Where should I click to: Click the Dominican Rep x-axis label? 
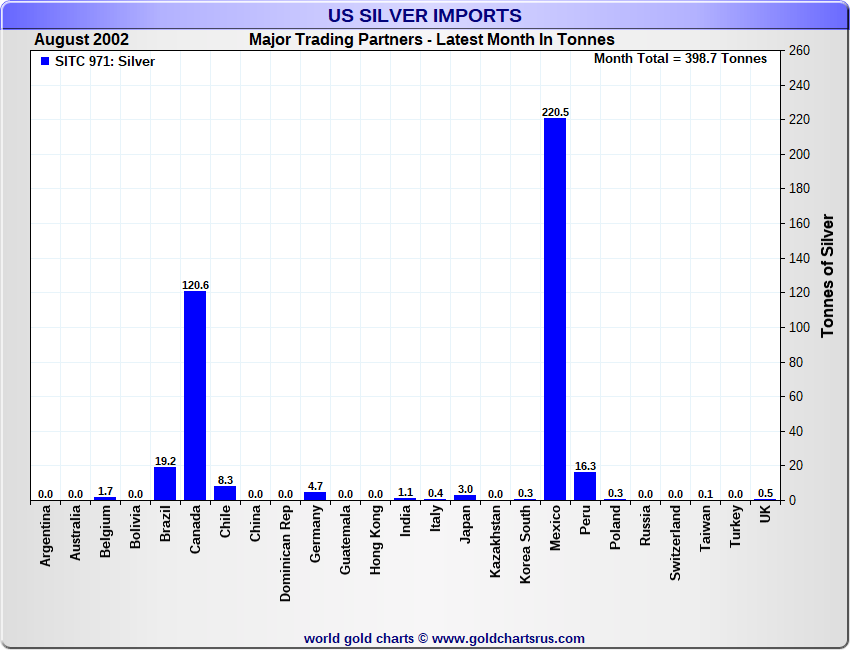[286, 552]
